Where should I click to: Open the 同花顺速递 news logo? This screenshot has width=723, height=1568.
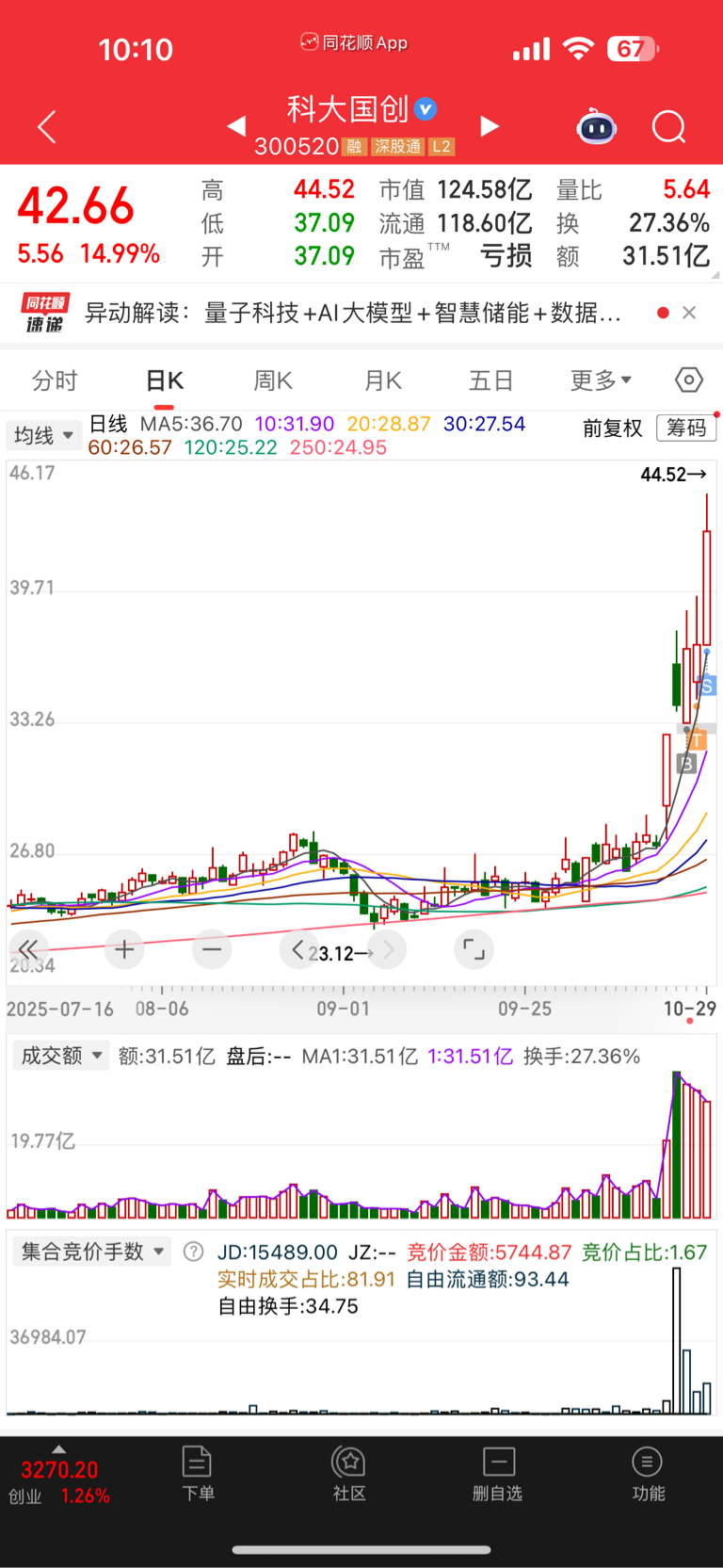(45, 313)
